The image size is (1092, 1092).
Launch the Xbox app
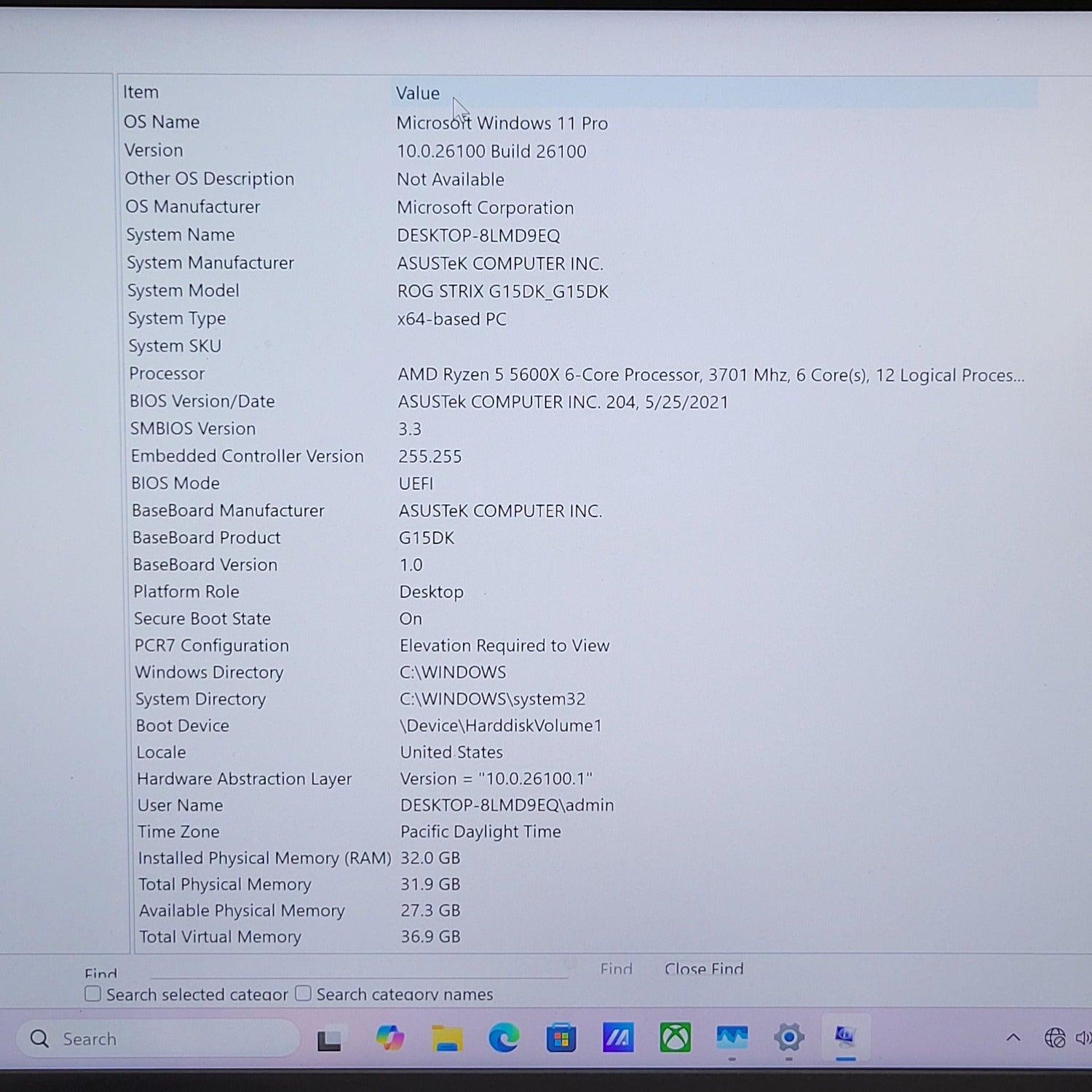click(675, 1038)
